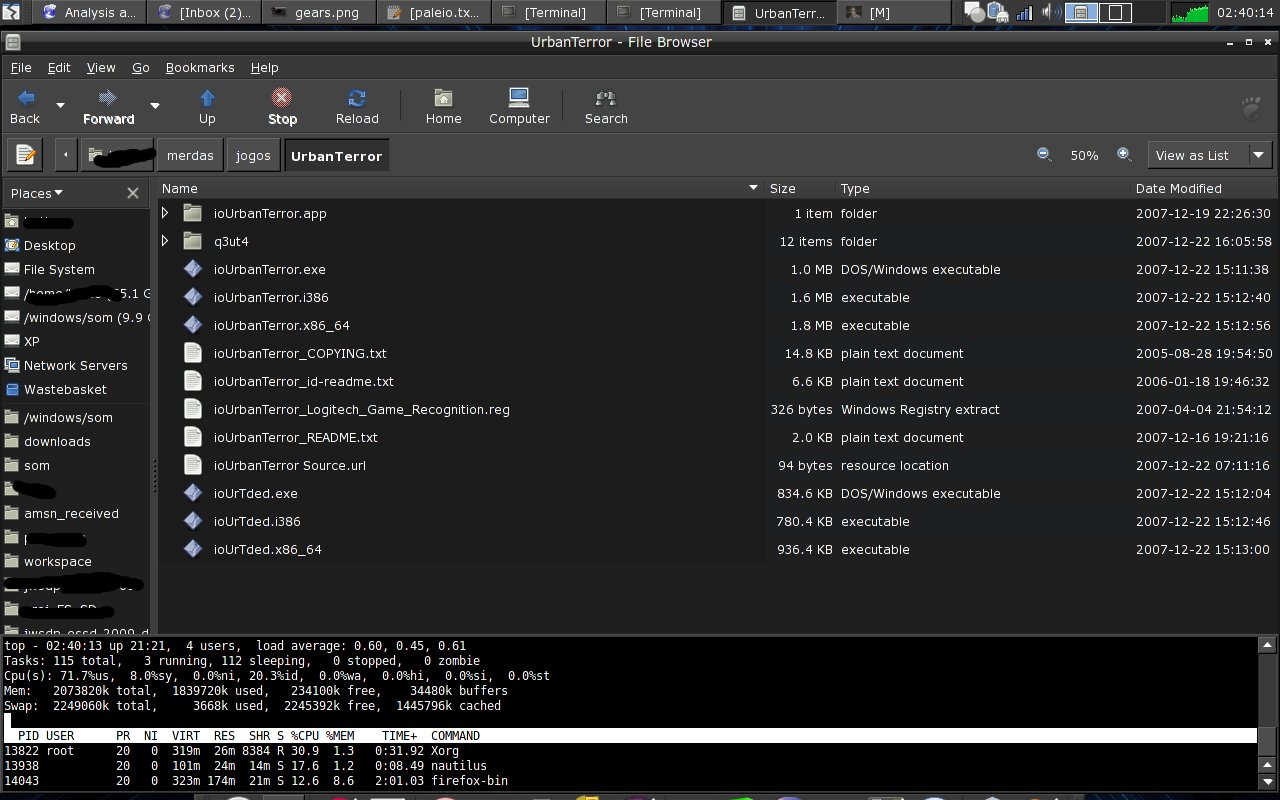Click the Up folder arrow icon

coord(207,98)
